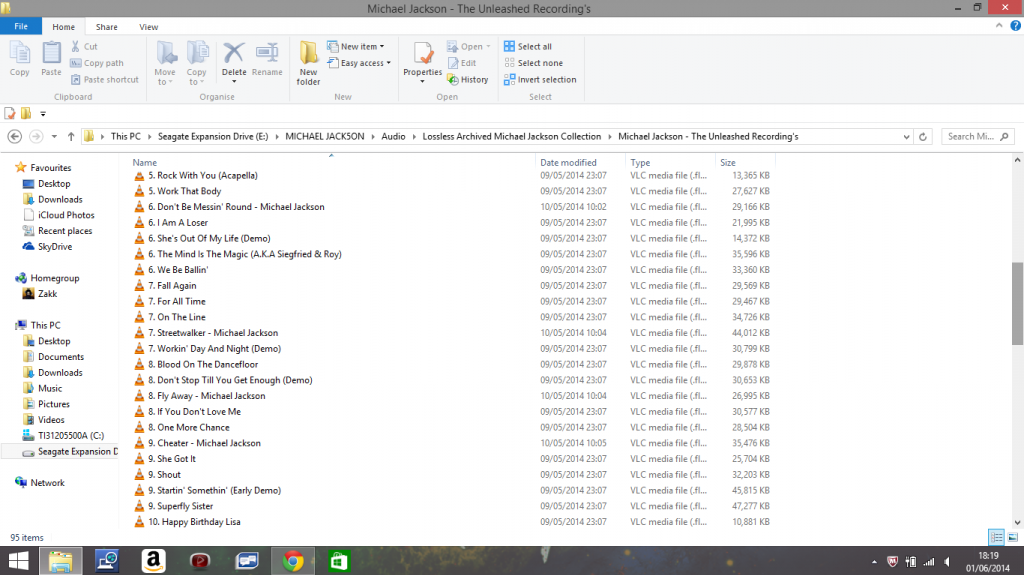Expand address bar history dropdown arrow
1024x575 pixels.
907,136
